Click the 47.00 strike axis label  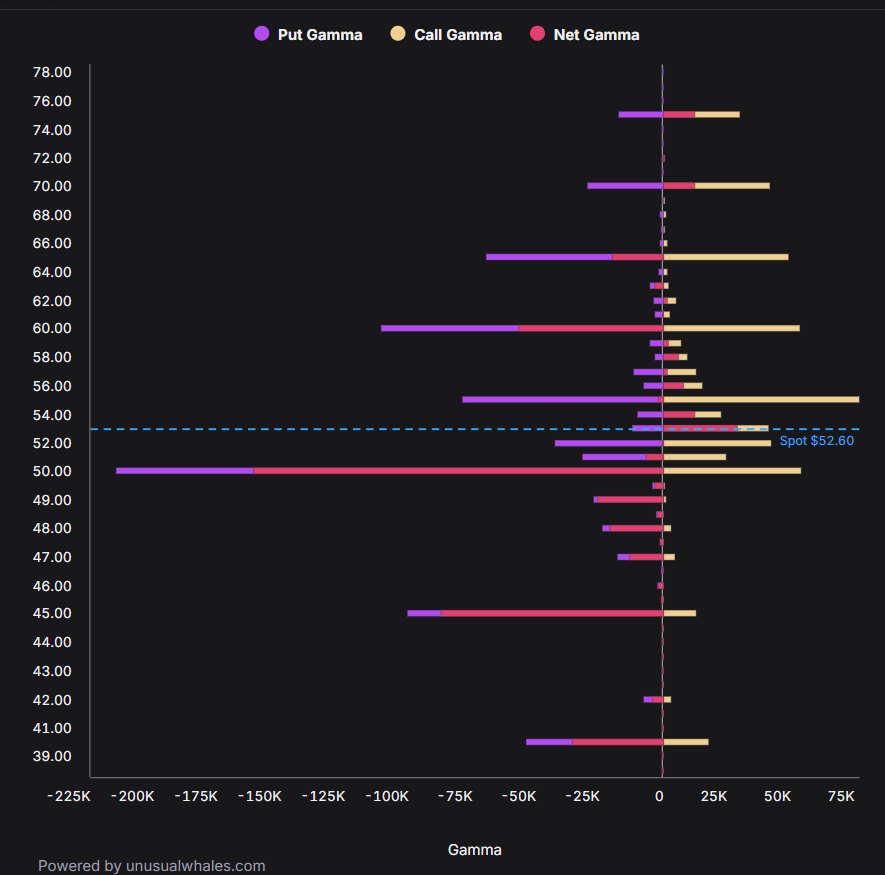click(x=52, y=557)
